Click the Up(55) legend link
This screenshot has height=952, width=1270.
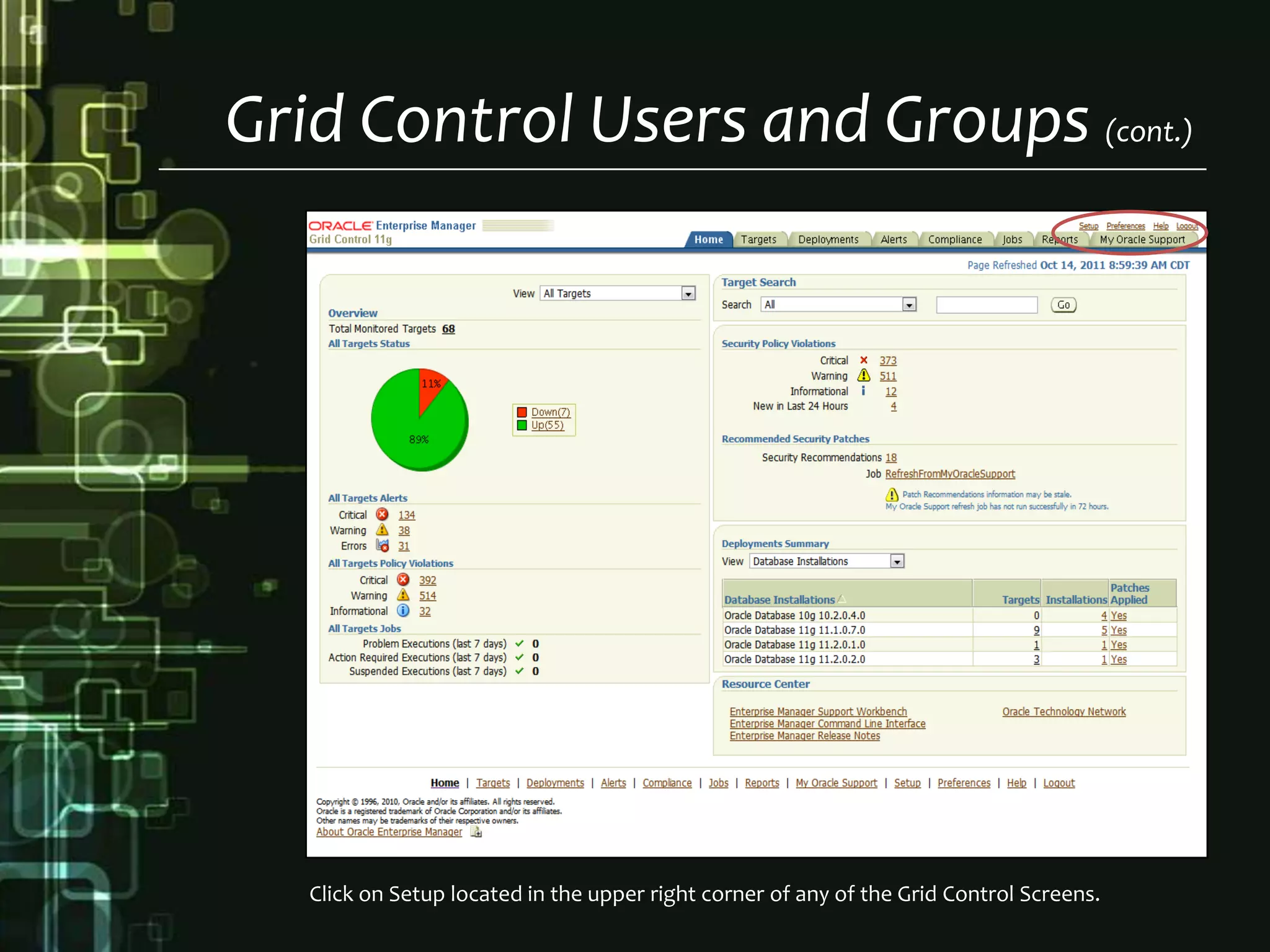548,425
